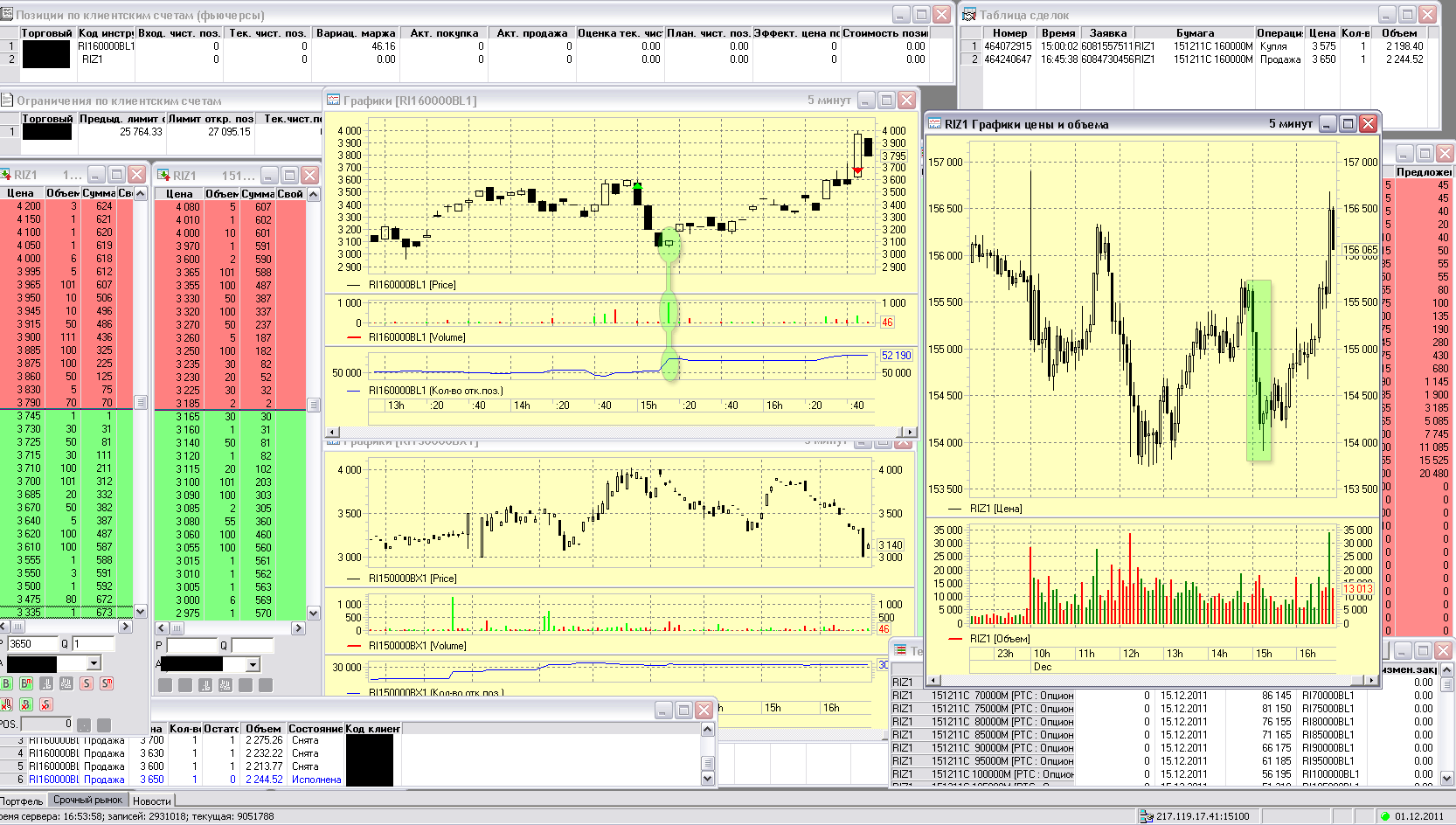
Task: Click the green B buy order icon
Action: 6,683
